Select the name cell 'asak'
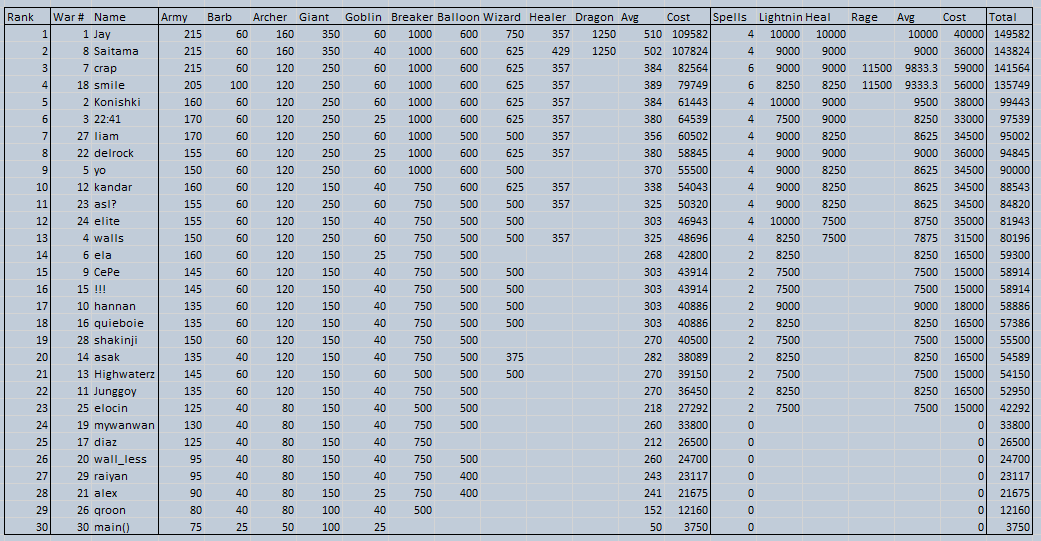This screenshot has width=1041, height=541. [x=106, y=357]
